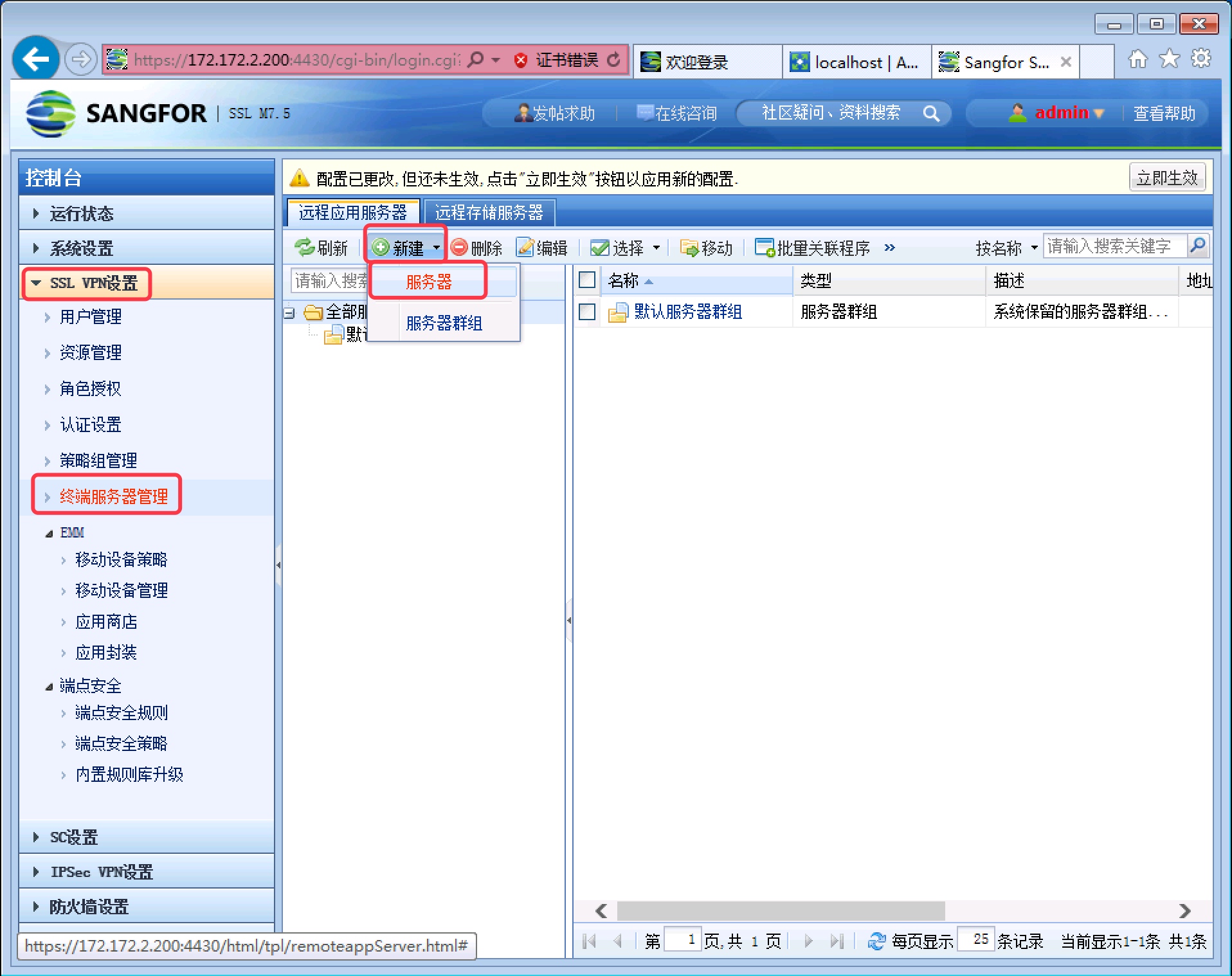
Task: Switch to the 远程存储服务器 tab
Action: tap(489, 212)
